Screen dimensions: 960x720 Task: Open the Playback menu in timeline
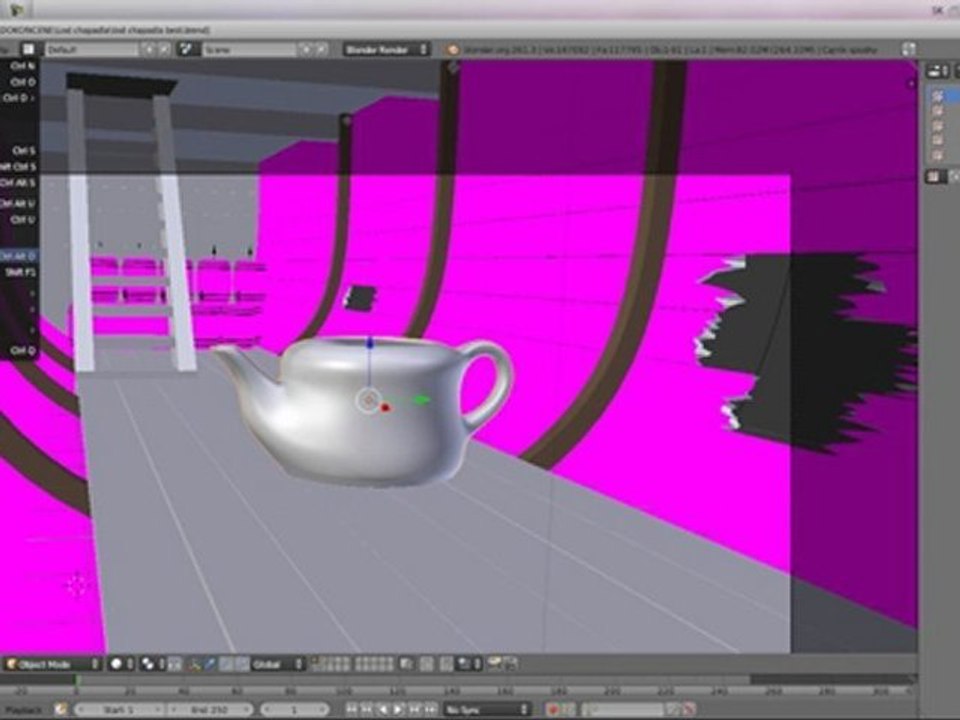(x=23, y=710)
